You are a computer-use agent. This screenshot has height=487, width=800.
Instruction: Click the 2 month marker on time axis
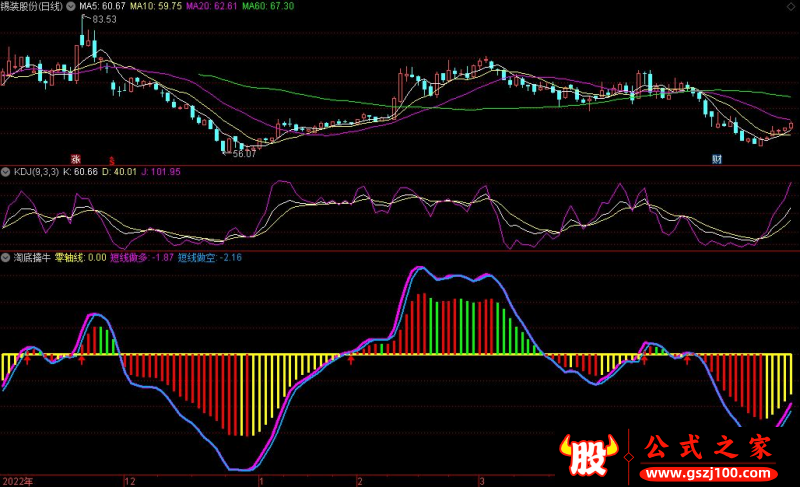(x=360, y=481)
